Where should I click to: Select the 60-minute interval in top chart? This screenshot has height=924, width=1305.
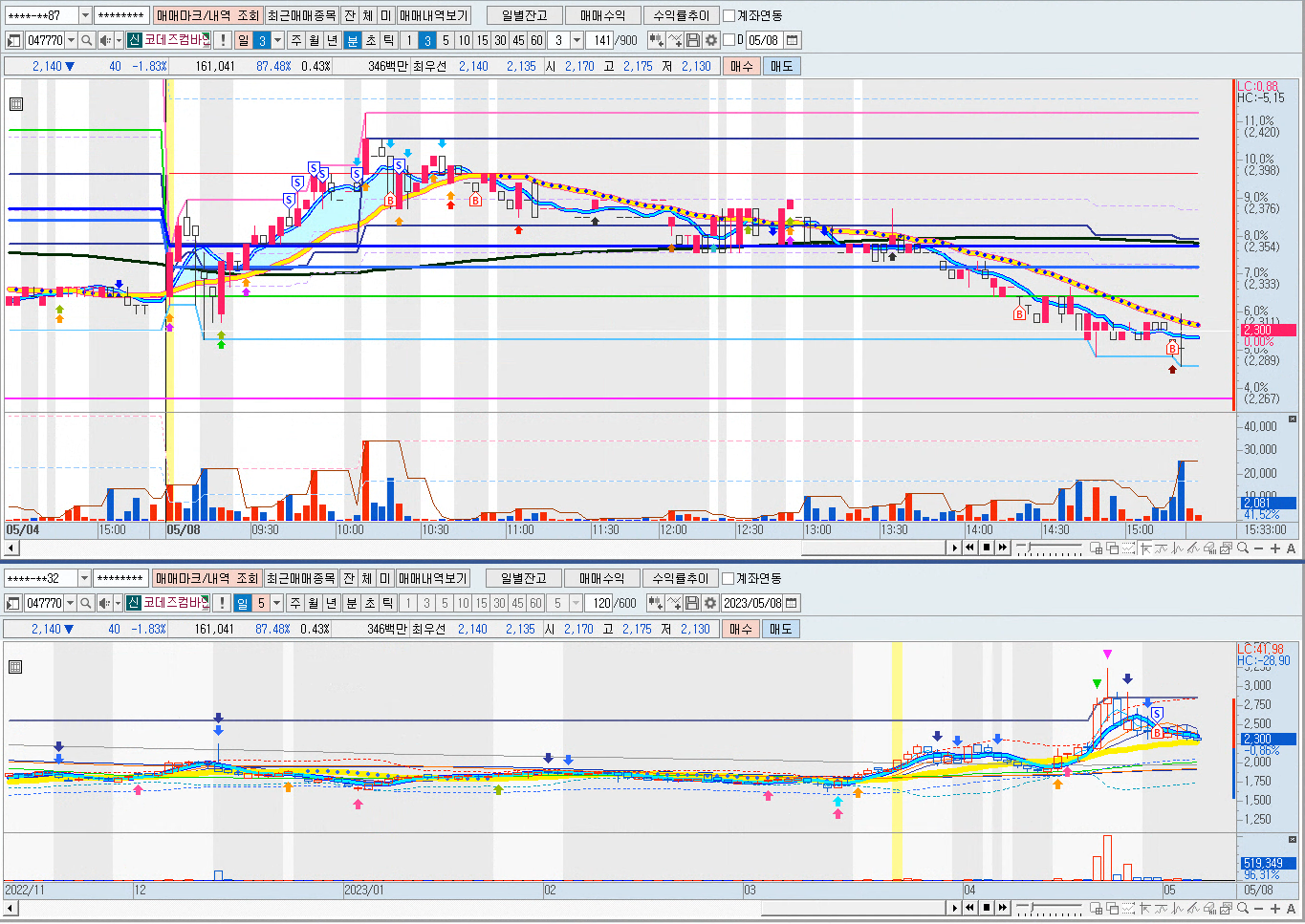[537, 40]
